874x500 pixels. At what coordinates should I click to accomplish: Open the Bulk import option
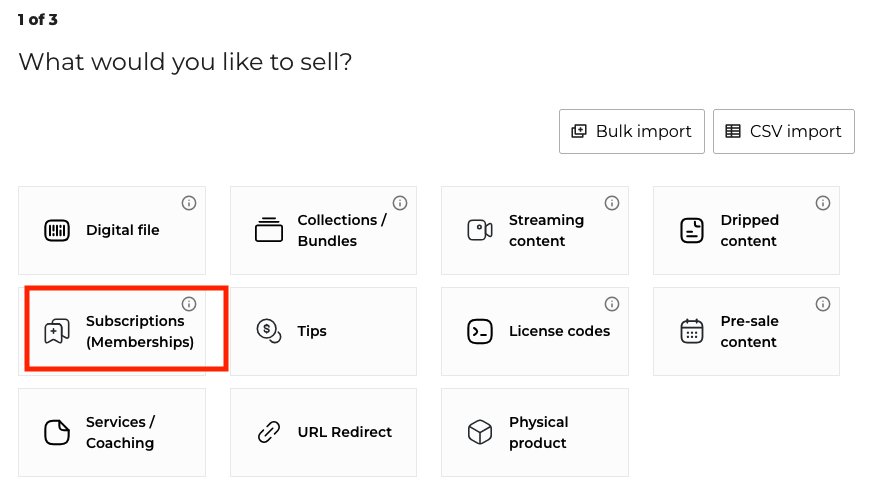coord(632,132)
